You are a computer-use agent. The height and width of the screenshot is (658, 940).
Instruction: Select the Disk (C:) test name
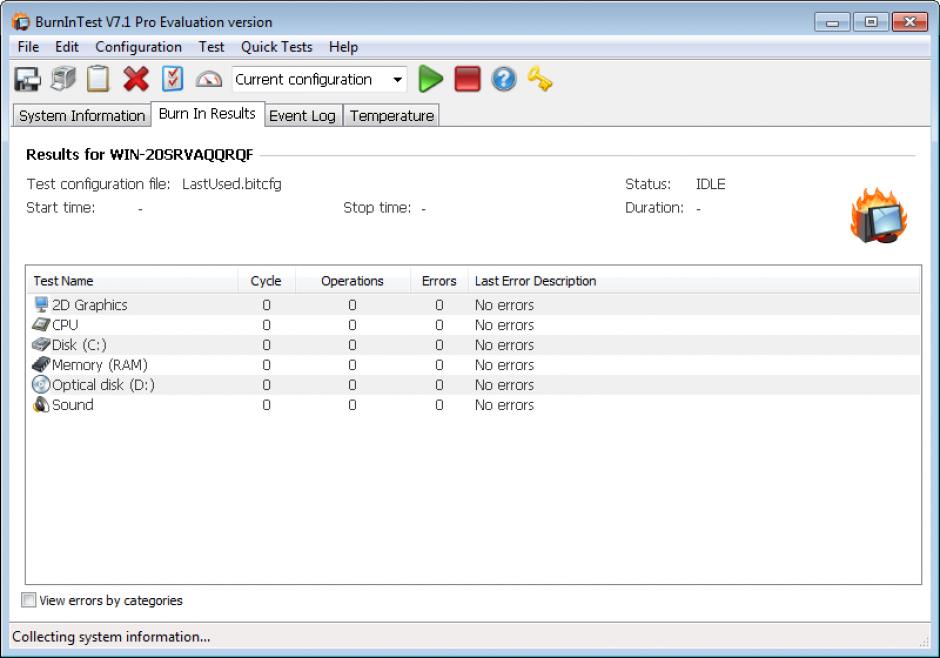79,345
